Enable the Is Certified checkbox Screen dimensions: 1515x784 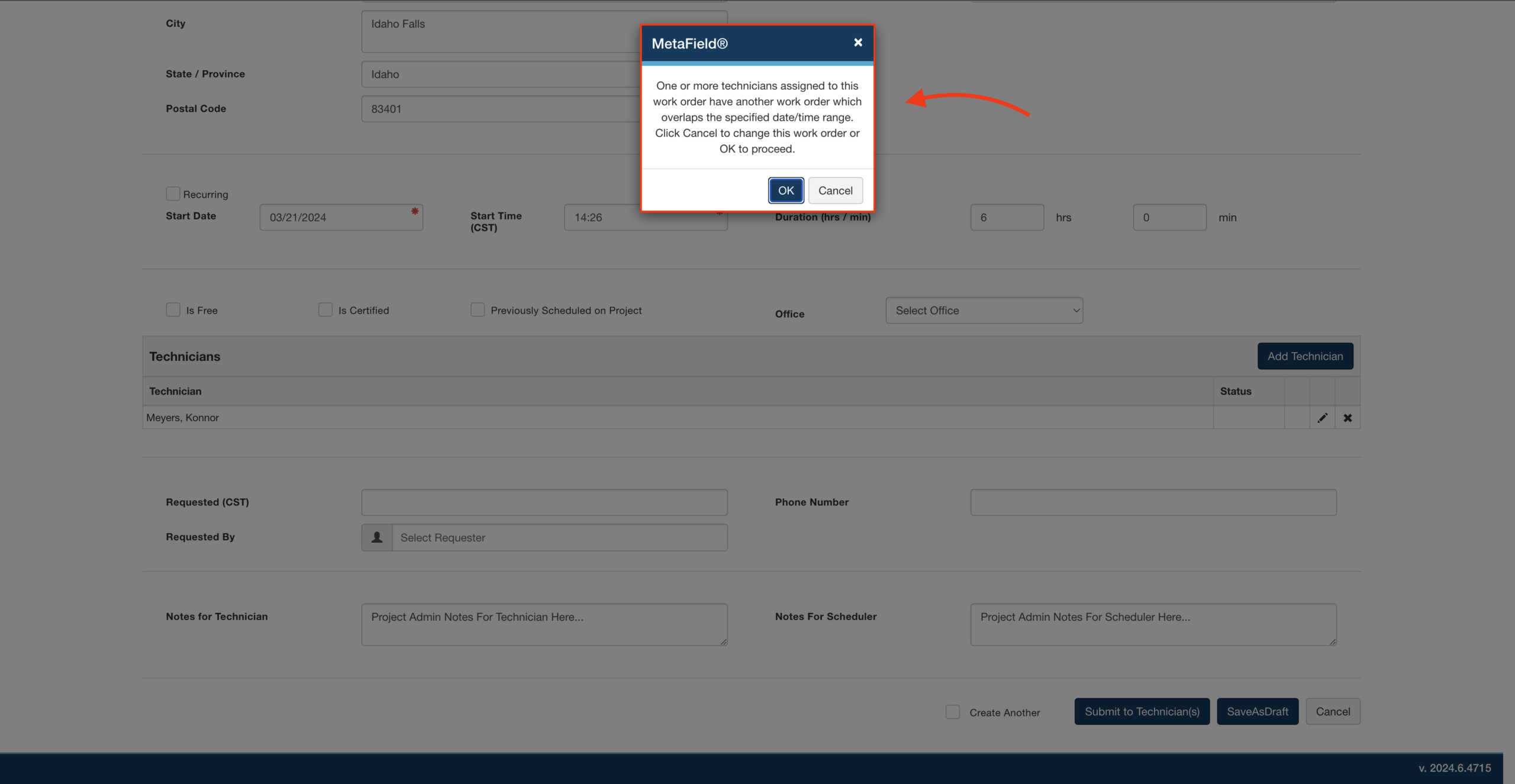[325, 310]
